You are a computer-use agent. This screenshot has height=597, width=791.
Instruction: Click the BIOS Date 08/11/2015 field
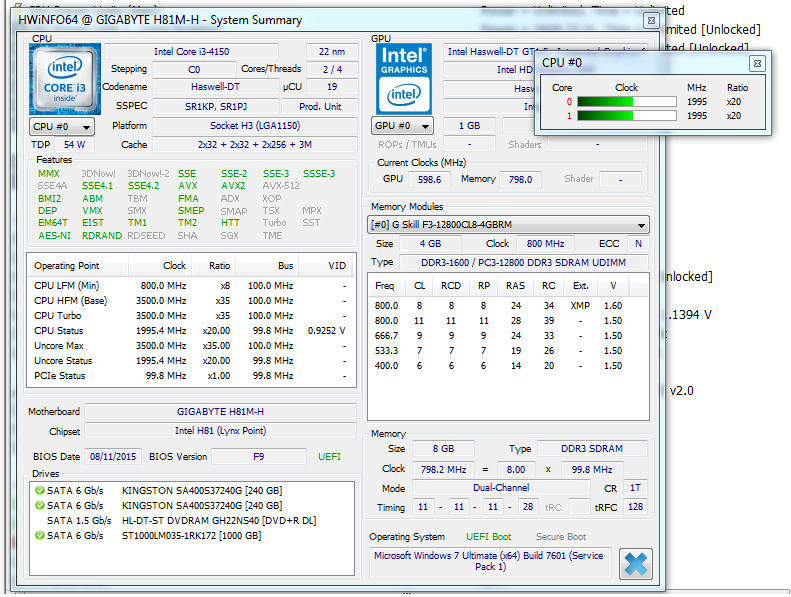point(113,457)
